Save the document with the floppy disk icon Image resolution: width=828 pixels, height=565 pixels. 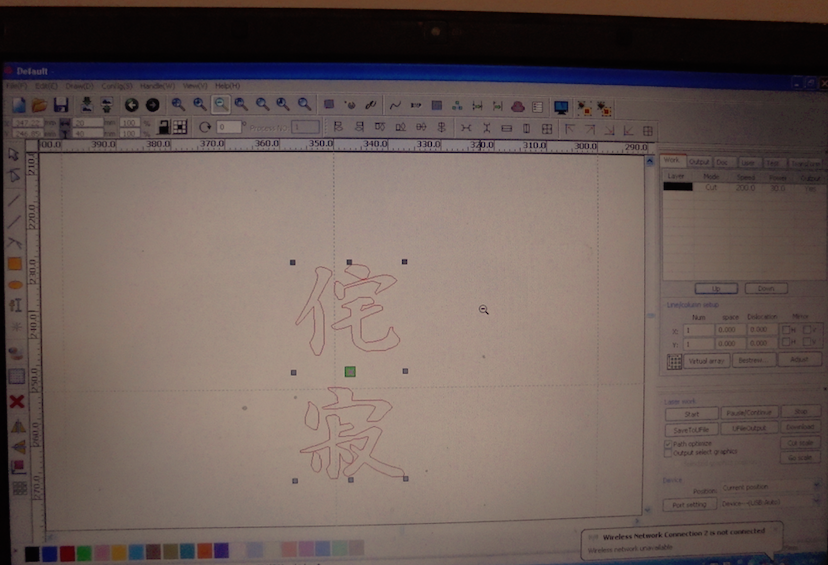click(x=61, y=105)
